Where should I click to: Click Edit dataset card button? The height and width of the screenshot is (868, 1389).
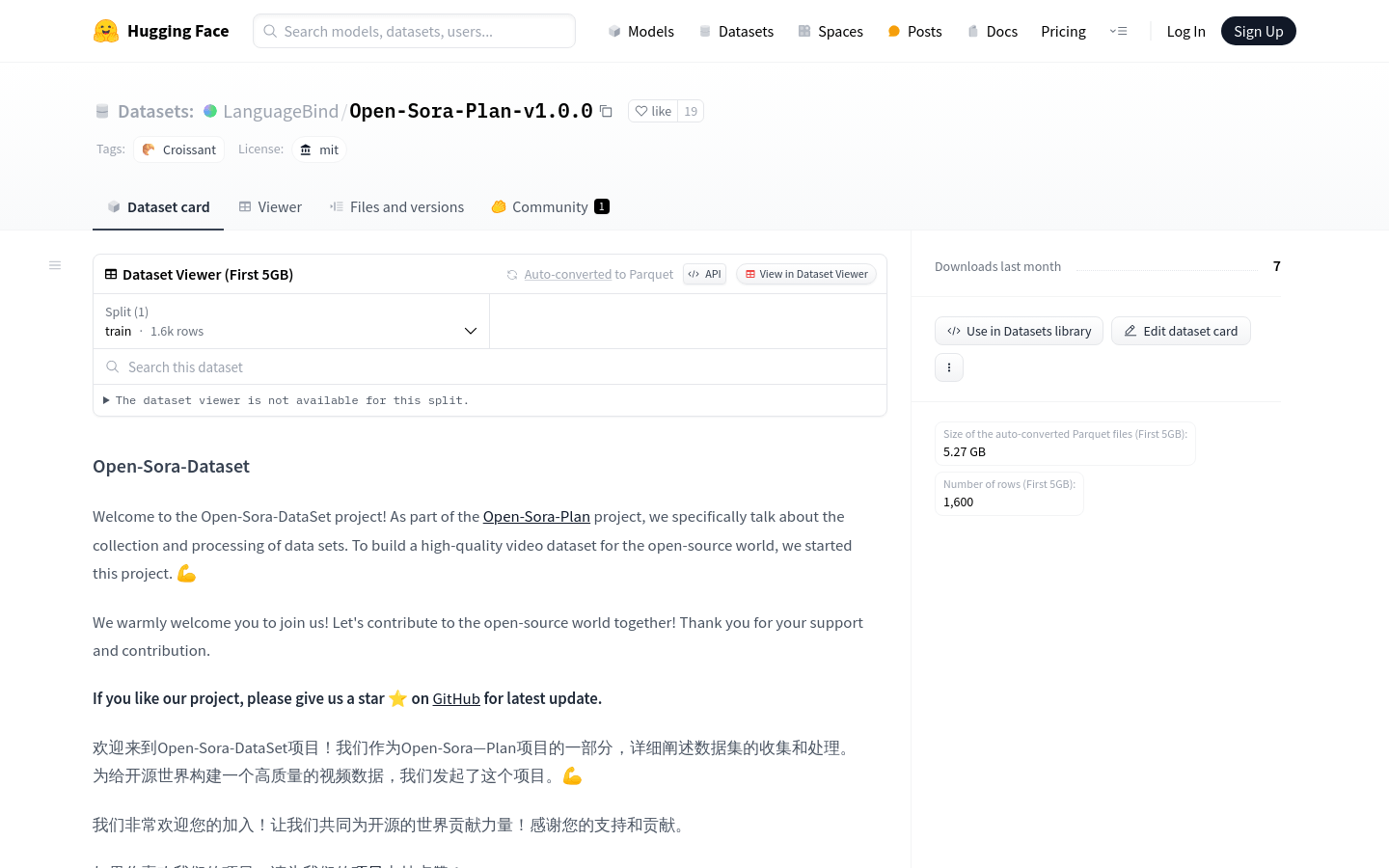(x=1181, y=331)
